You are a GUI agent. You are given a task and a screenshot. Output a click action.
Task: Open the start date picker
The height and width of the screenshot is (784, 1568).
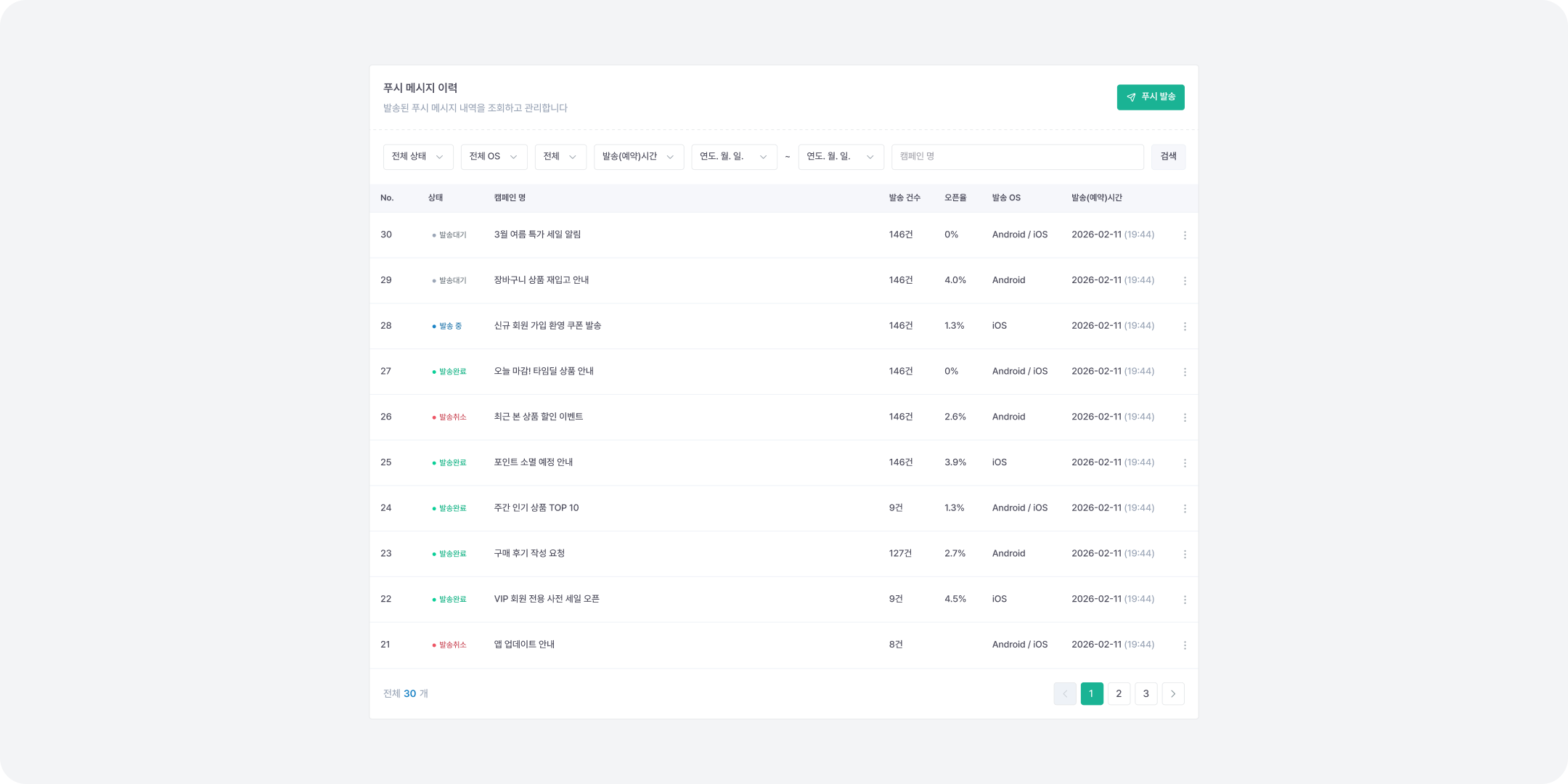[x=734, y=157]
